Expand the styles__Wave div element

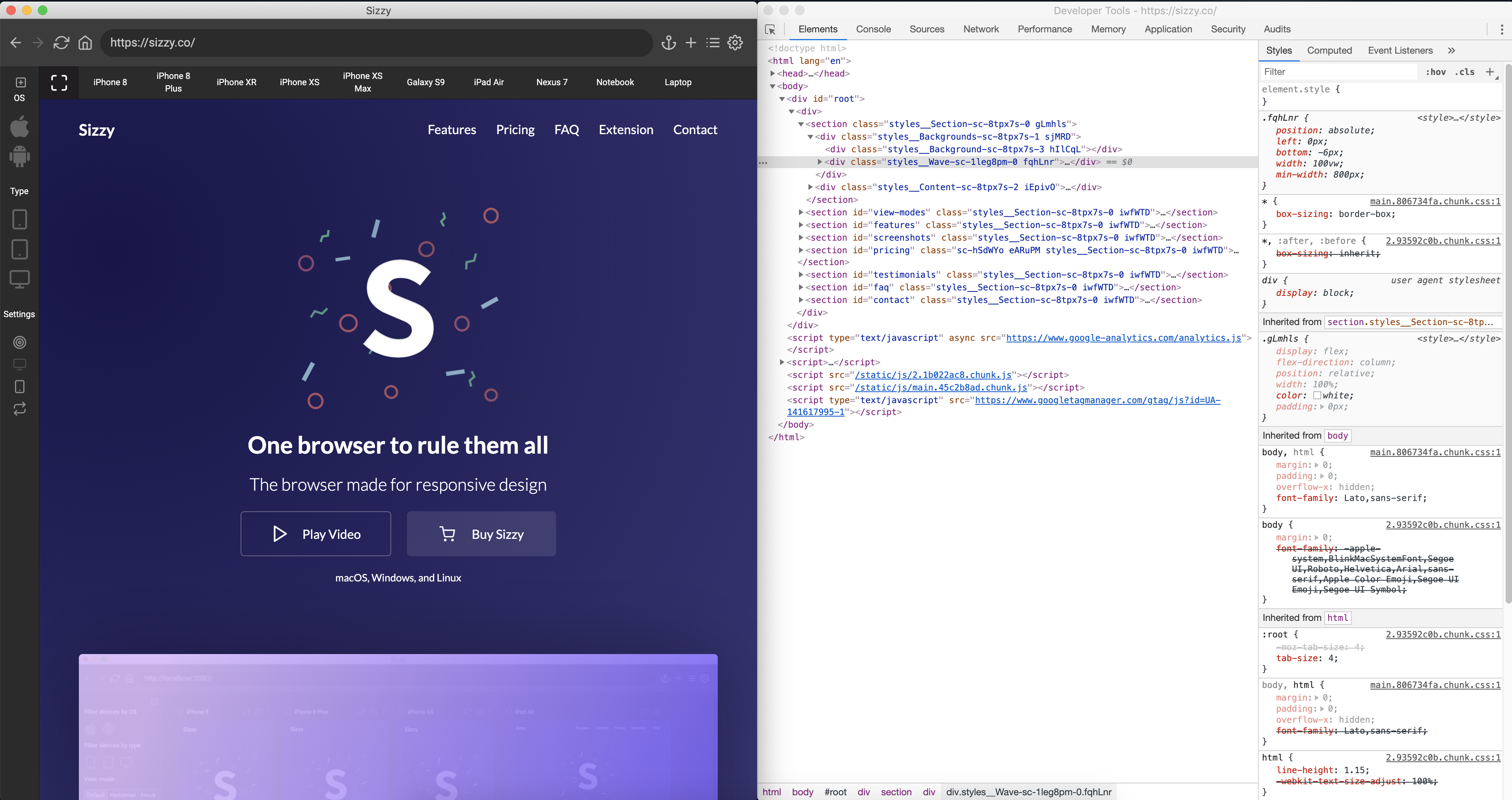[819, 161]
